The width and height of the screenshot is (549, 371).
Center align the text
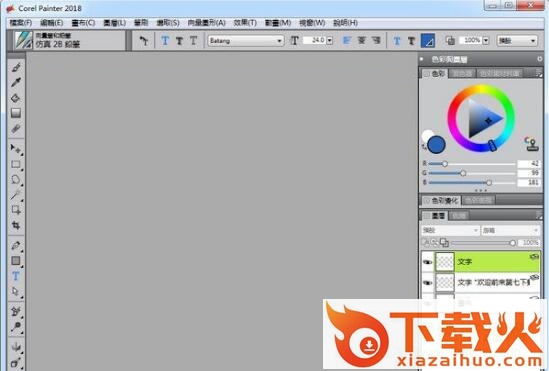coord(361,41)
